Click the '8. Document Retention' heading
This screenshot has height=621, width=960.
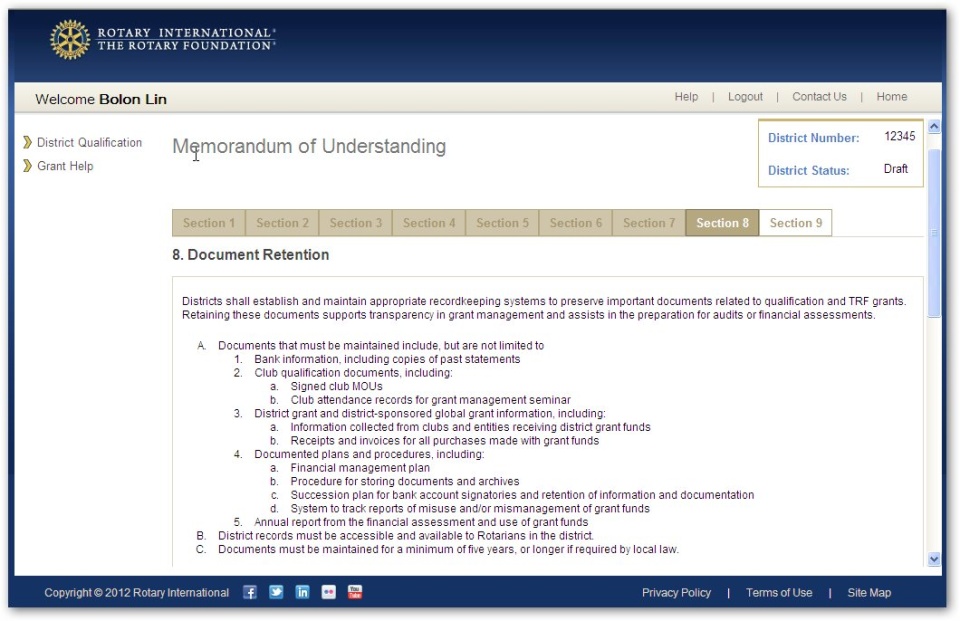coord(250,255)
